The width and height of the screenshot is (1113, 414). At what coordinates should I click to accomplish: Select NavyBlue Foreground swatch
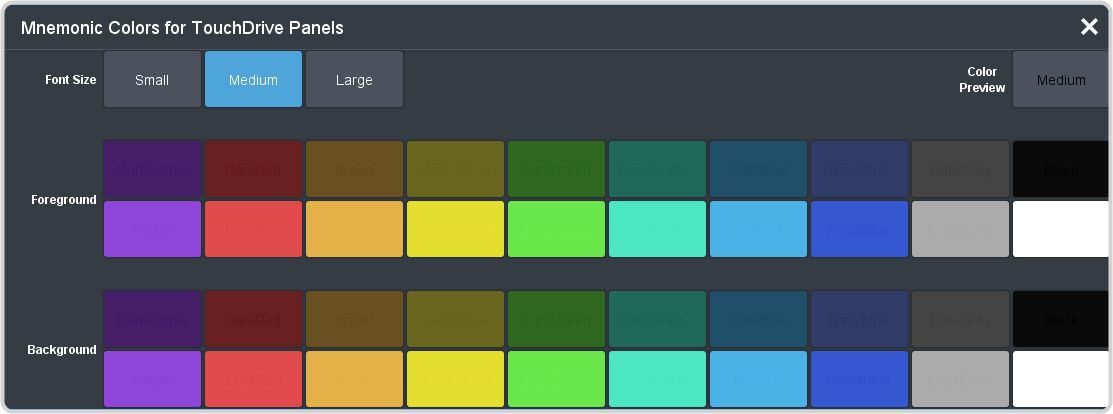coord(860,169)
